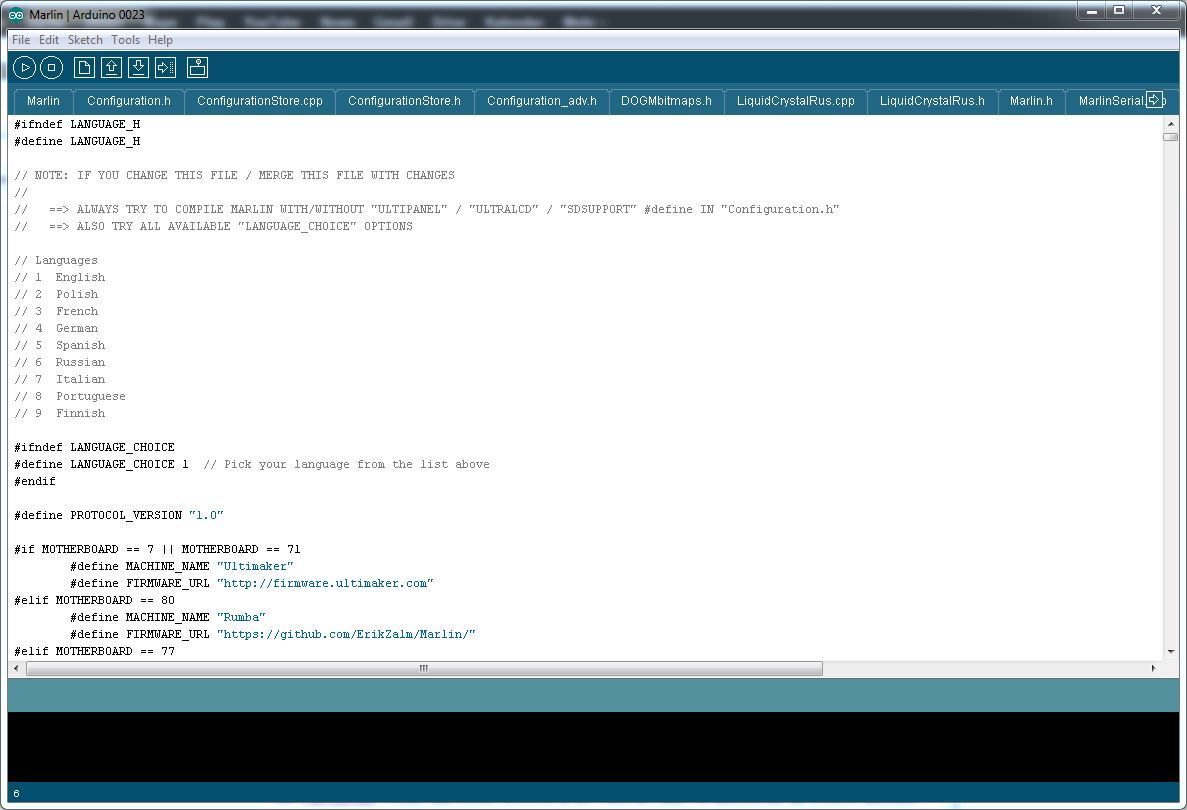
Task: Click the '#elif MOTHERBOARD == 77' line
Action: 94,651
